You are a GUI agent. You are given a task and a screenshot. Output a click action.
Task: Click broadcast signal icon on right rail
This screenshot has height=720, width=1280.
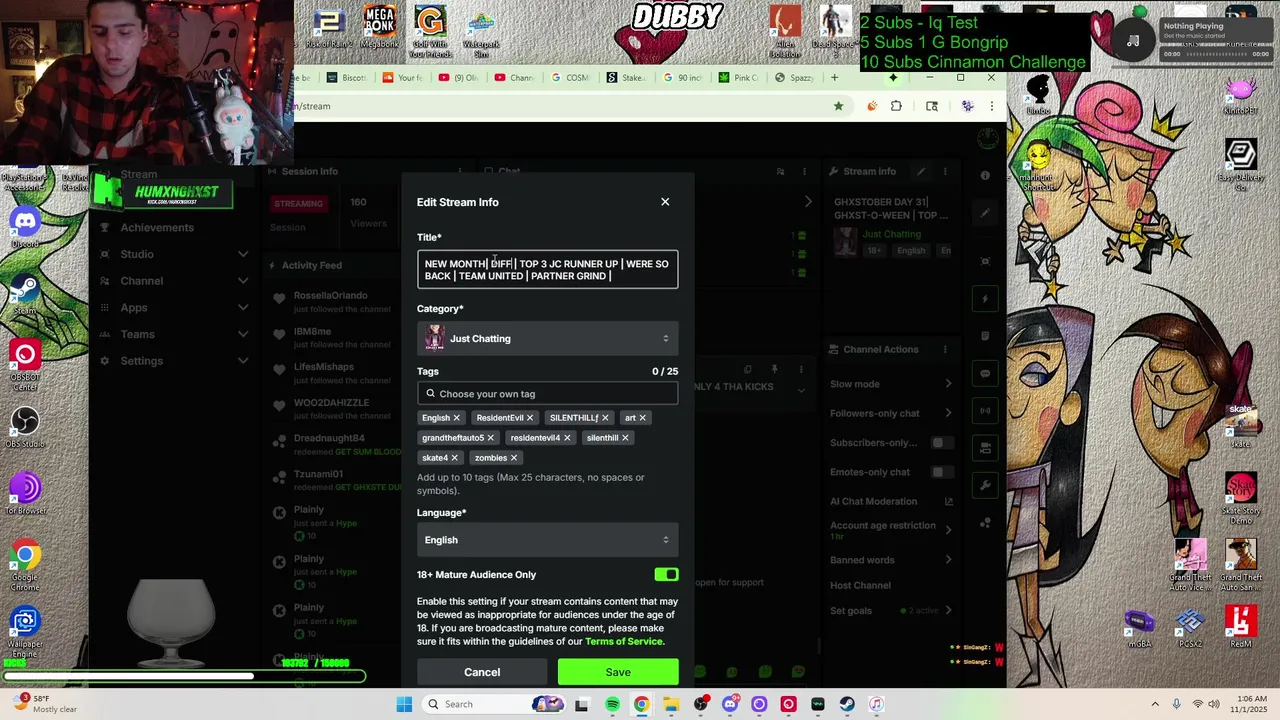coord(985,410)
